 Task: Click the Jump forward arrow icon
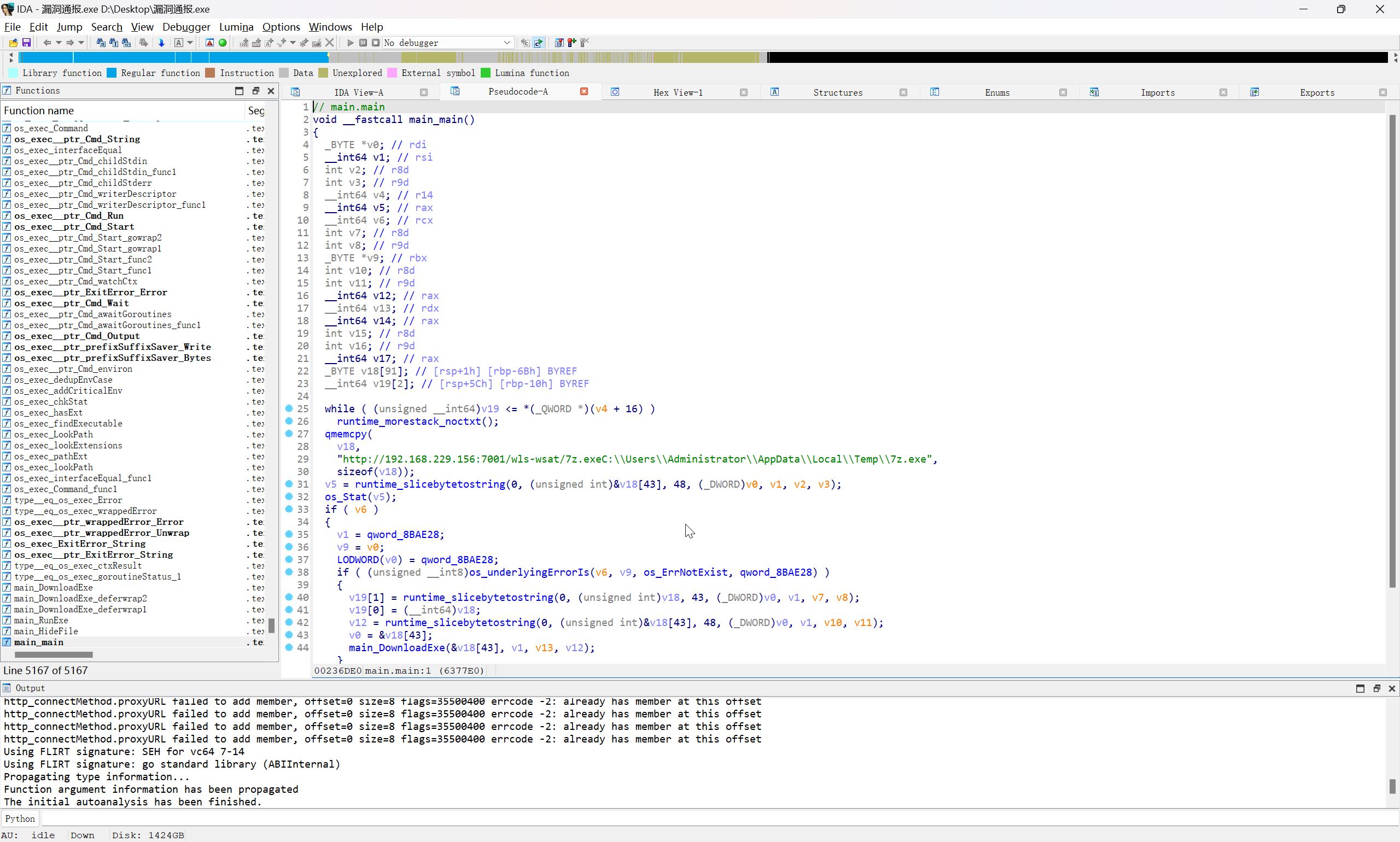click(71, 43)
